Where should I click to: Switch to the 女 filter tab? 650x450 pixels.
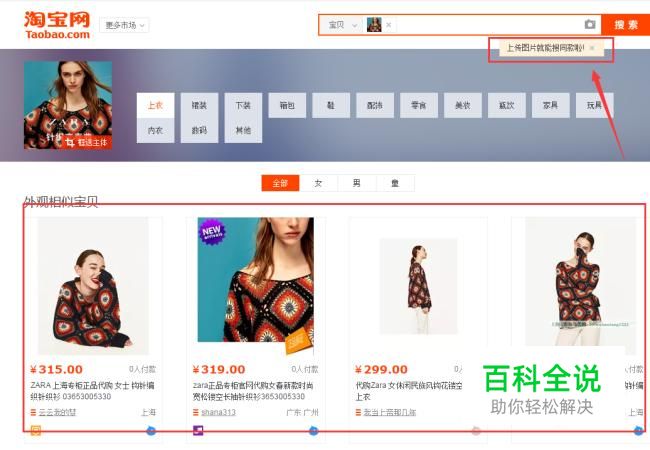coord(318,183)
